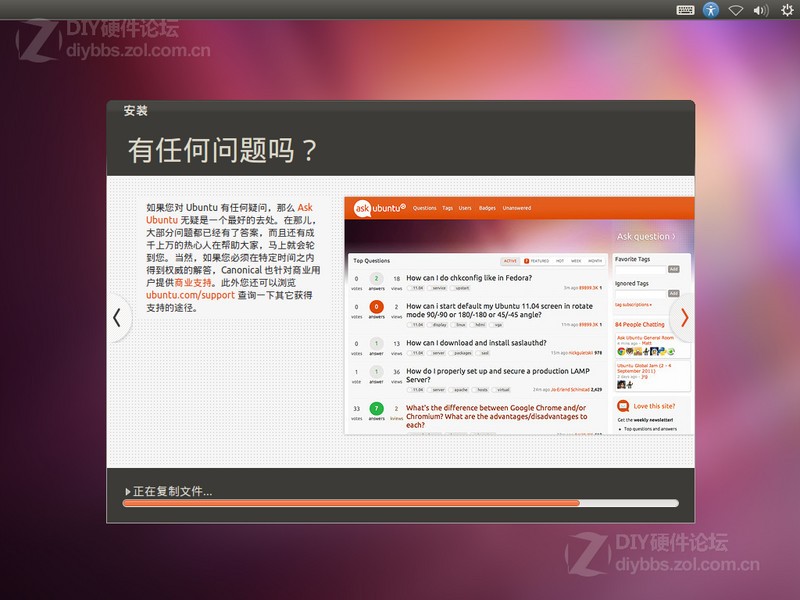Open the sound volume indicator
This screenshot has height=600, width=800.
coord(761,10)
